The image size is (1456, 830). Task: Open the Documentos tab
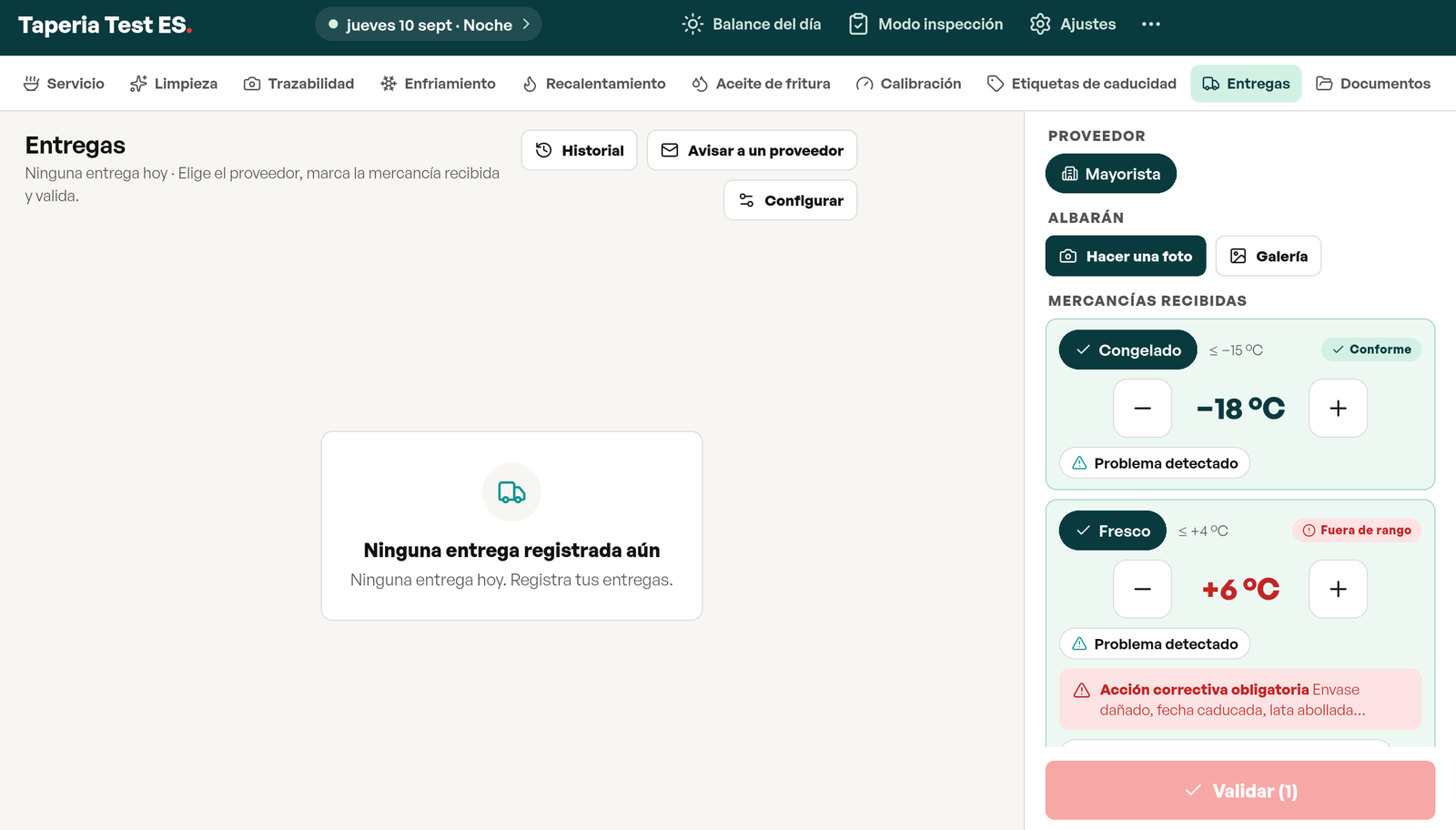(1373, 84)
